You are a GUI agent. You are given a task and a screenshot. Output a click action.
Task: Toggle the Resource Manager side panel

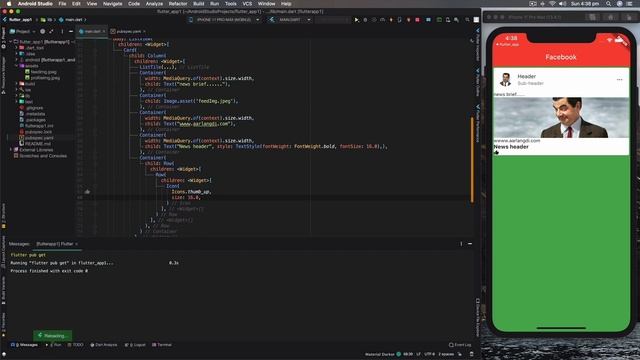3,76
